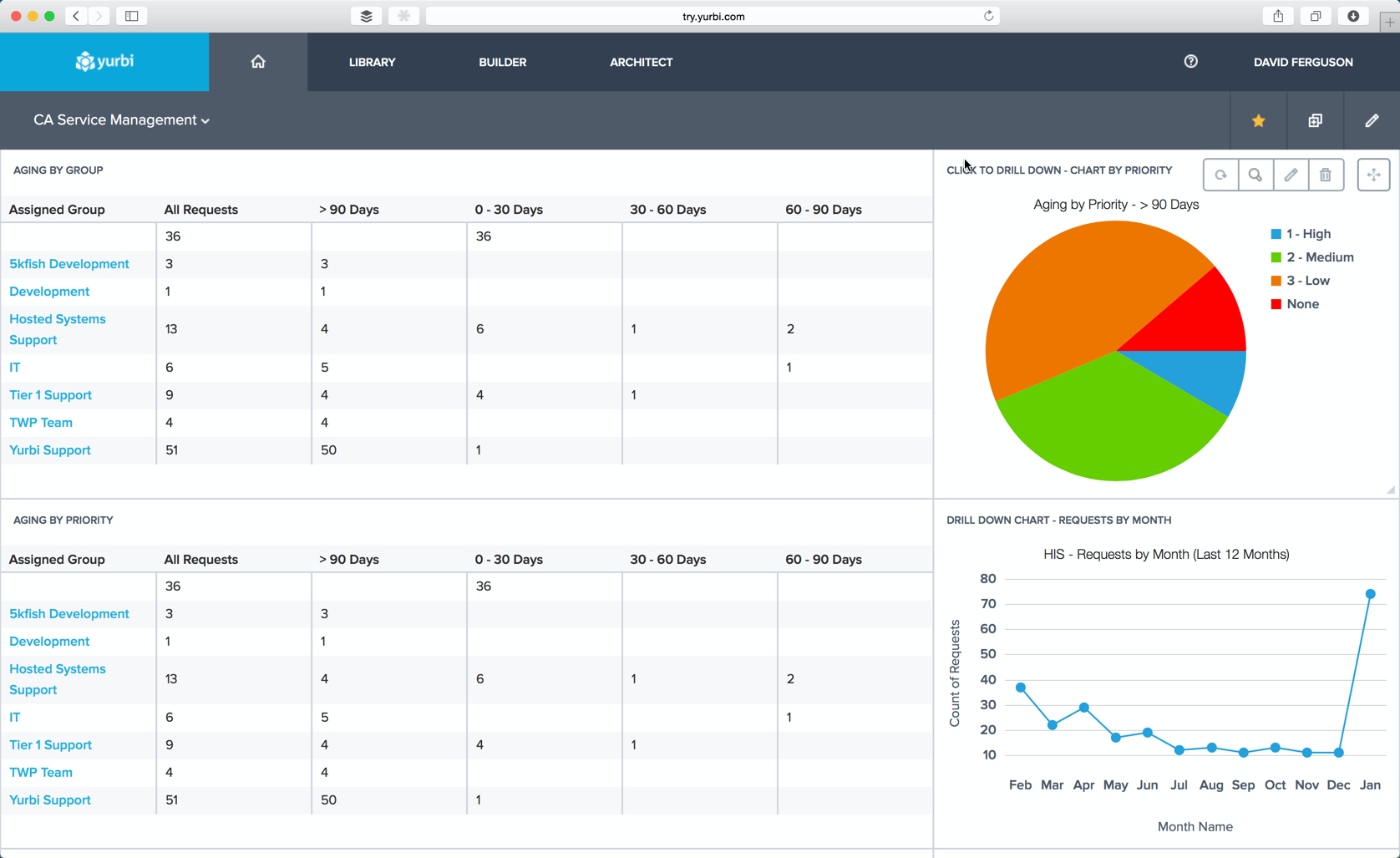Click the '3 - Low' orange legend swatch

[1276, 281]
